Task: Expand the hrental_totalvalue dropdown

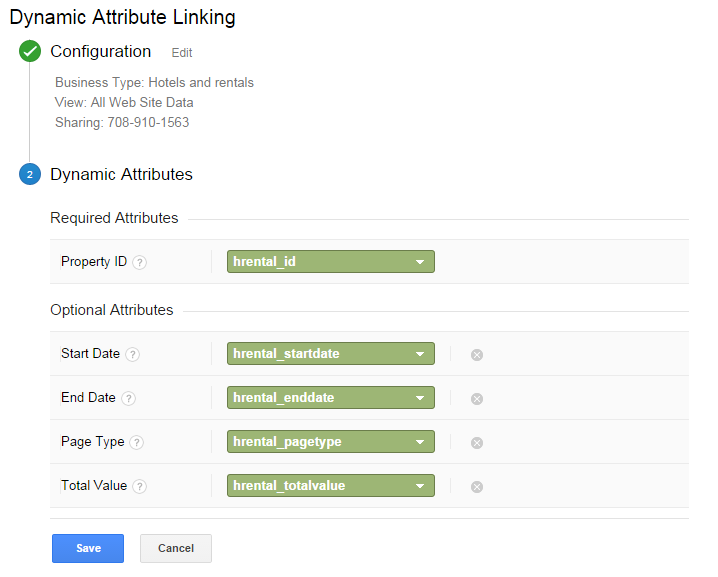Action: click(331, 486)
